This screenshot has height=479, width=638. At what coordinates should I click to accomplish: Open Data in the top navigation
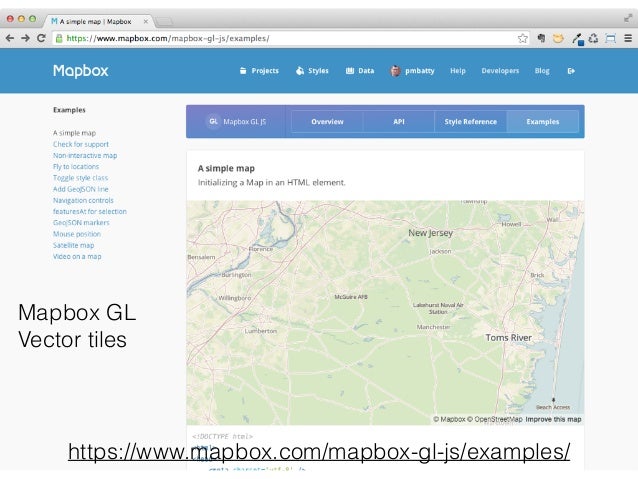(x=360, y=71)
